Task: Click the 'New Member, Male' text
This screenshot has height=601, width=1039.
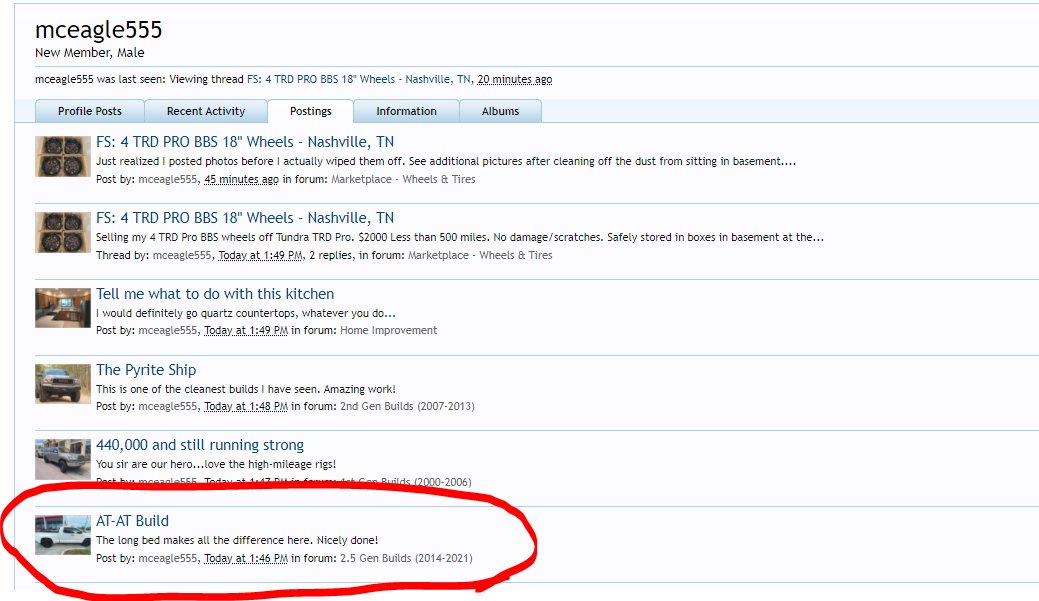Action: click(x=89, y=53)
